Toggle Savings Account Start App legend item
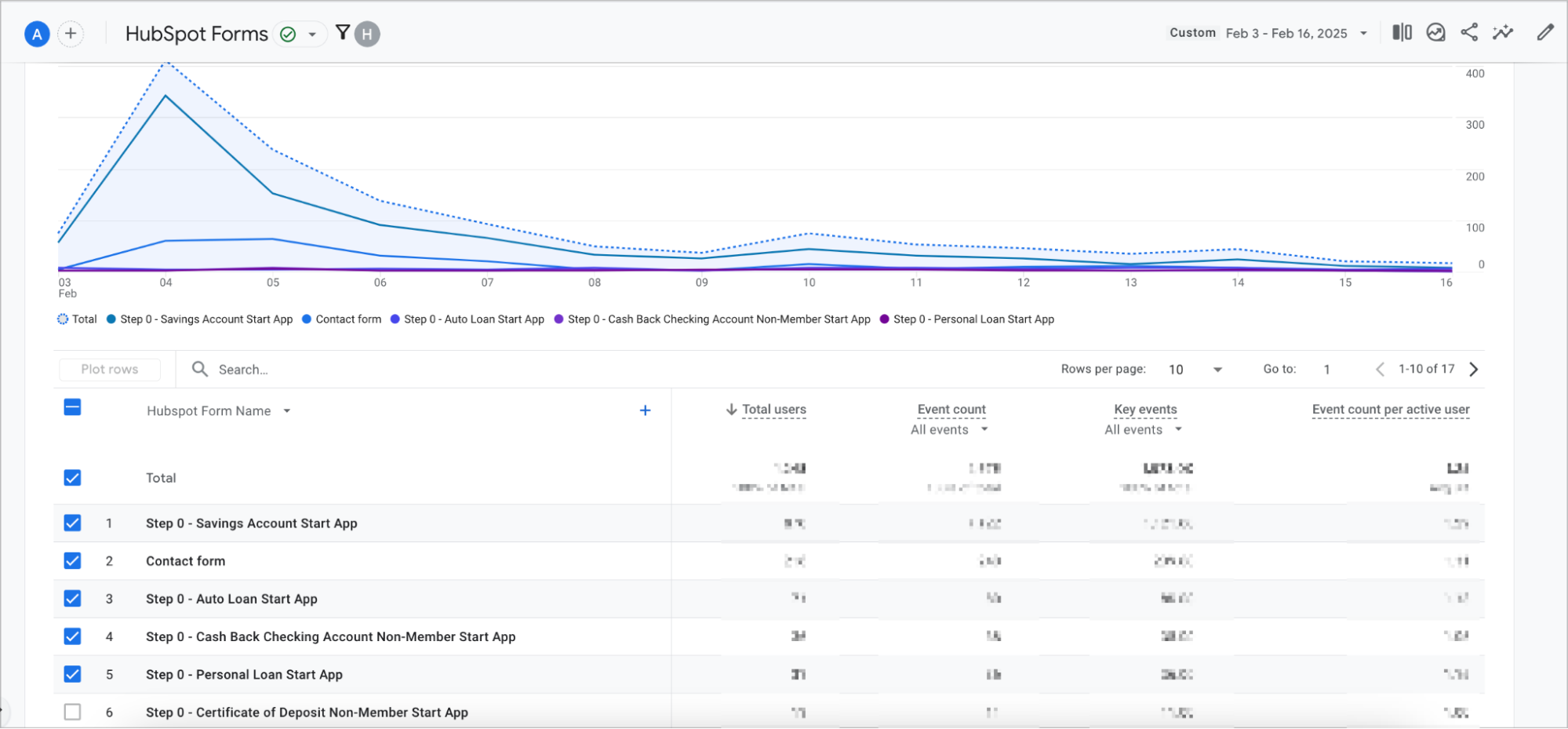The width and height of the screenshot is (1568, 729). coord(199,319)
